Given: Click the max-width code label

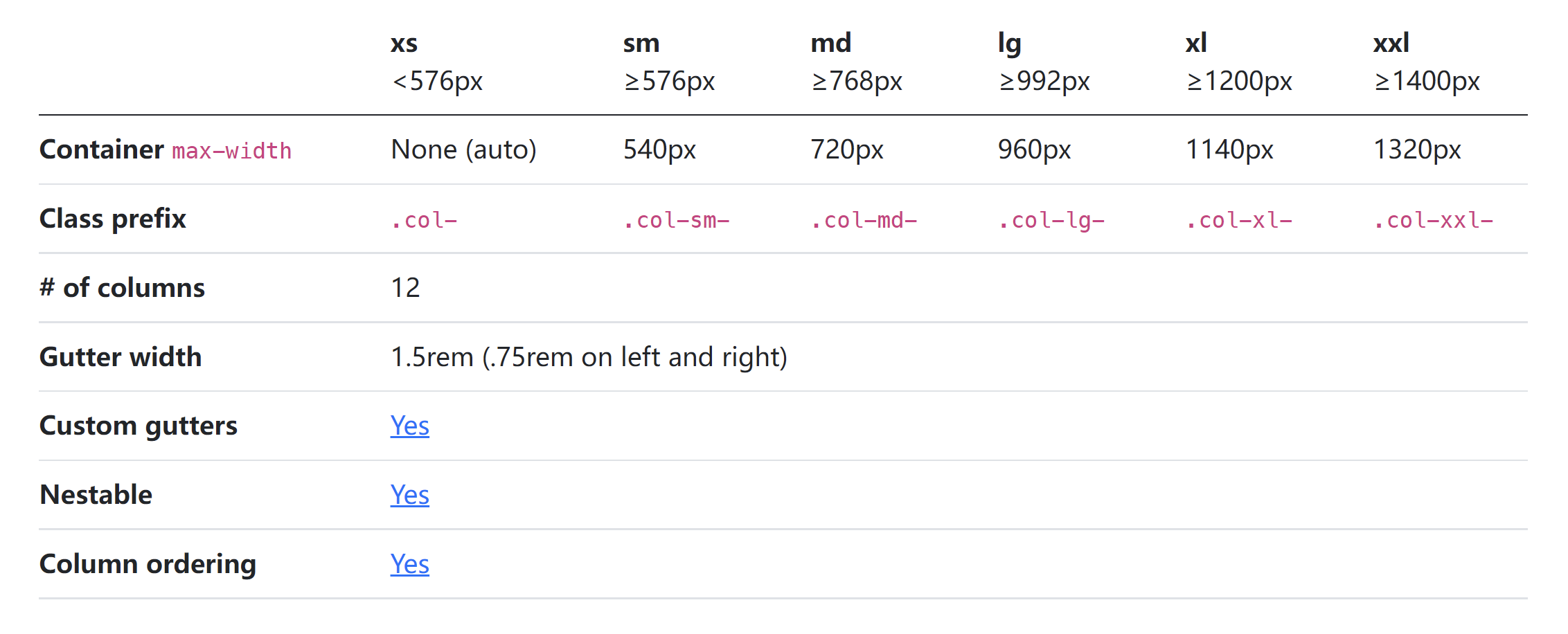Looking at the screenshot, I should [x=232, y=151].
